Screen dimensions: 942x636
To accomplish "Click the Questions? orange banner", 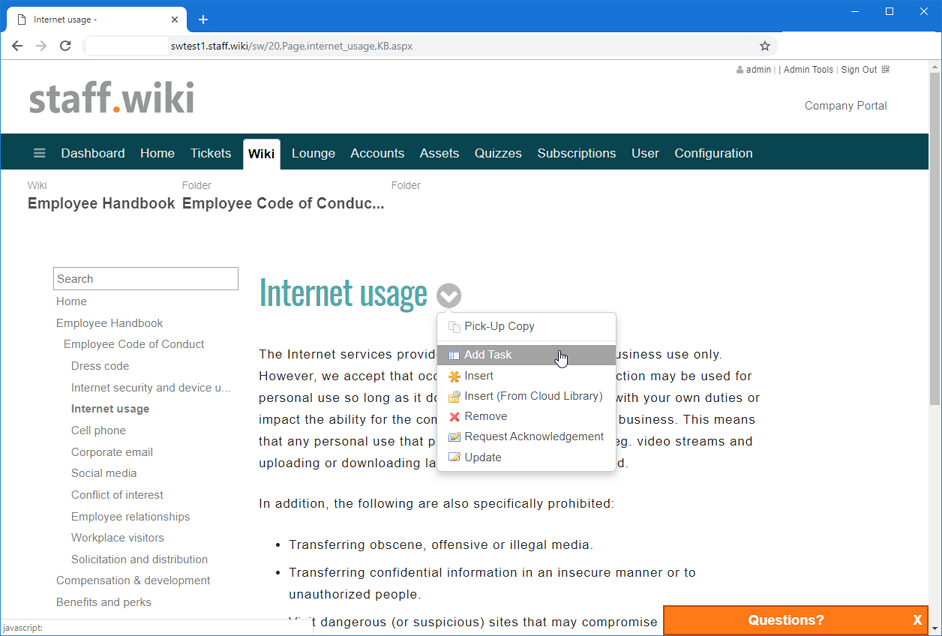I will pos(785,620).
